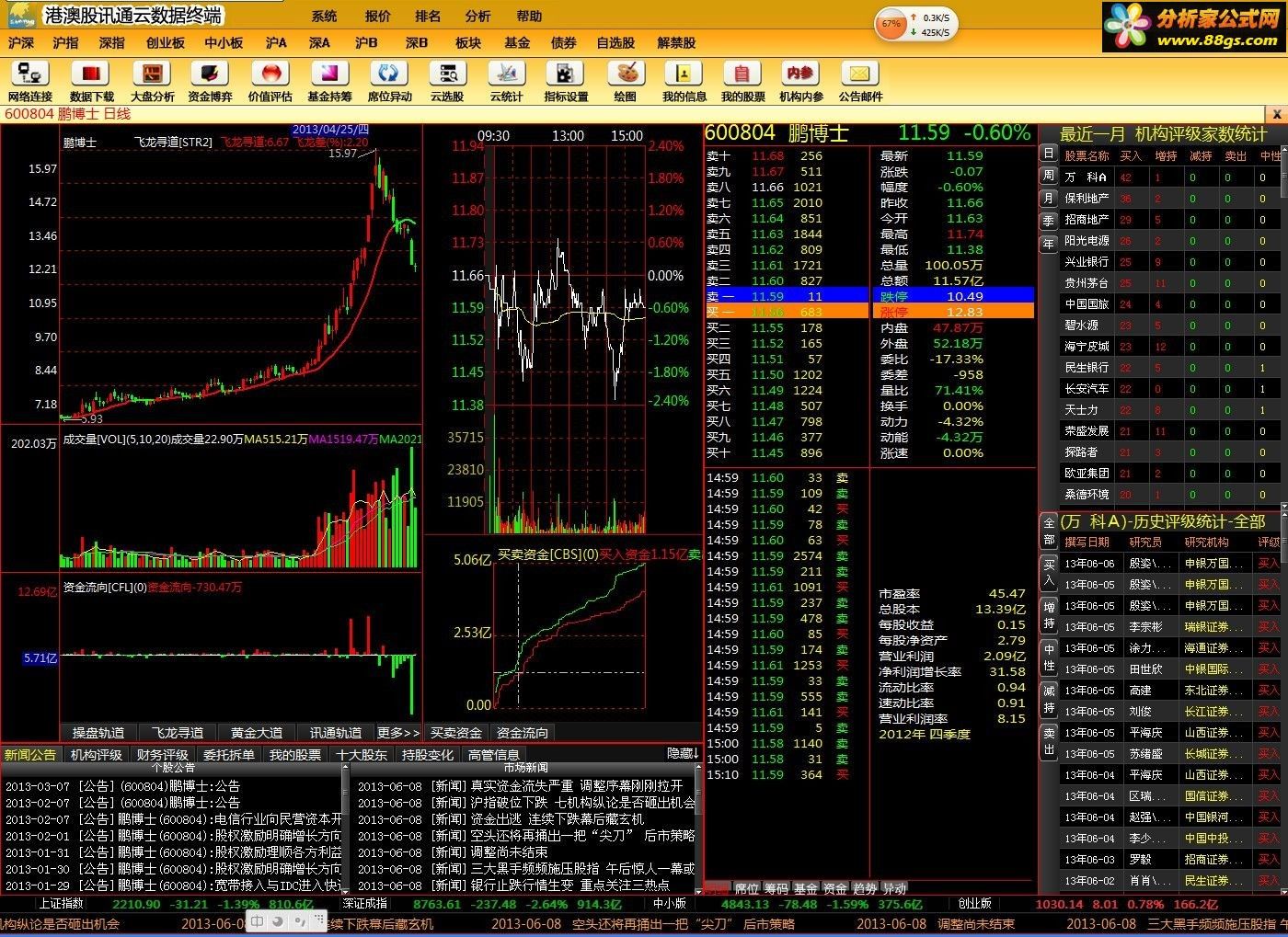Open the 帮助 menu

tap(529, 17)
